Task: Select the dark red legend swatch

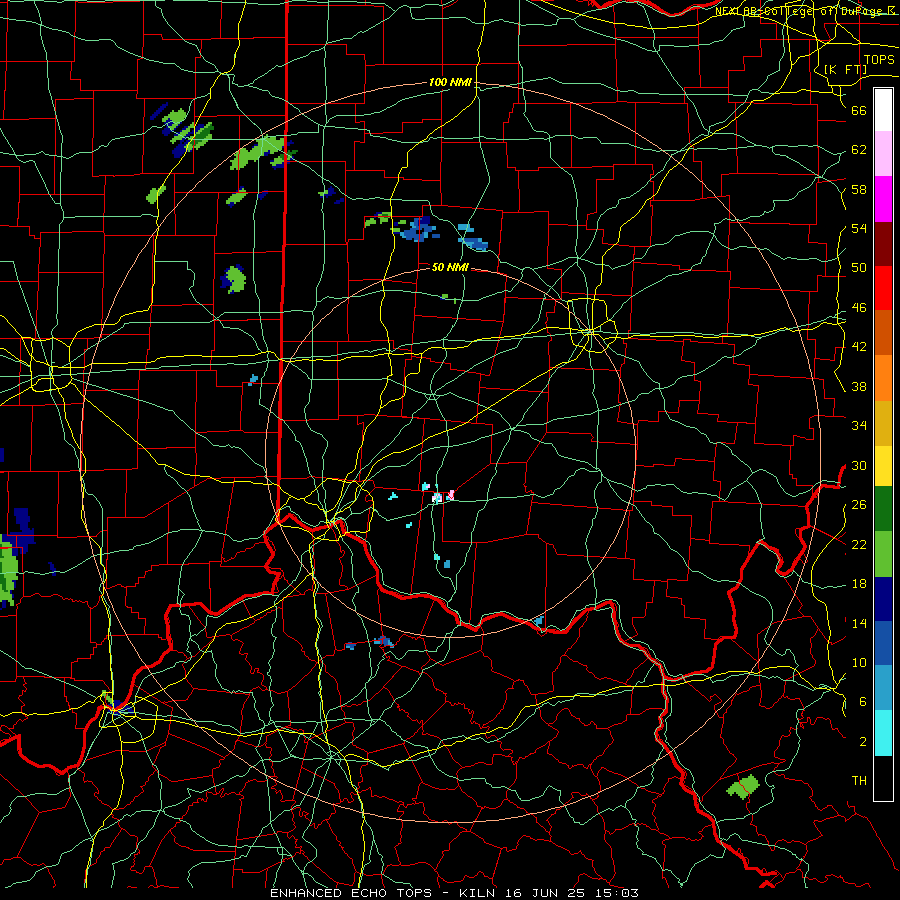Action: (x=883, y=244)
